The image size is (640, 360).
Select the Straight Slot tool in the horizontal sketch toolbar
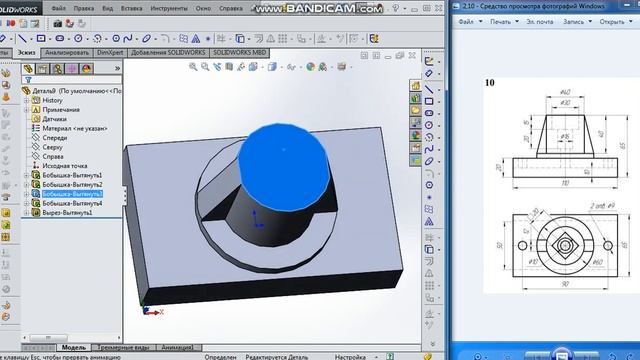coord(60,39)
